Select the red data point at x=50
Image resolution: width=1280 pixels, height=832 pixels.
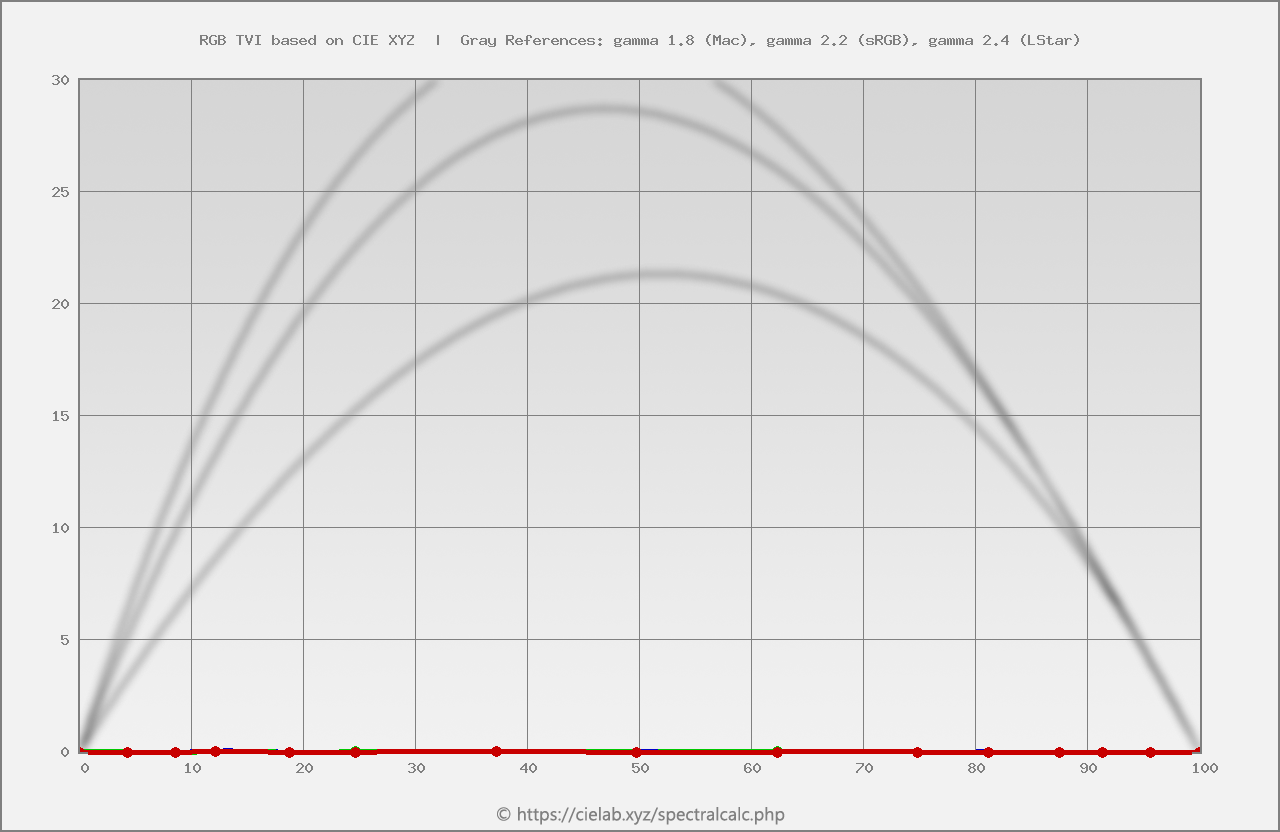point(636,752)
